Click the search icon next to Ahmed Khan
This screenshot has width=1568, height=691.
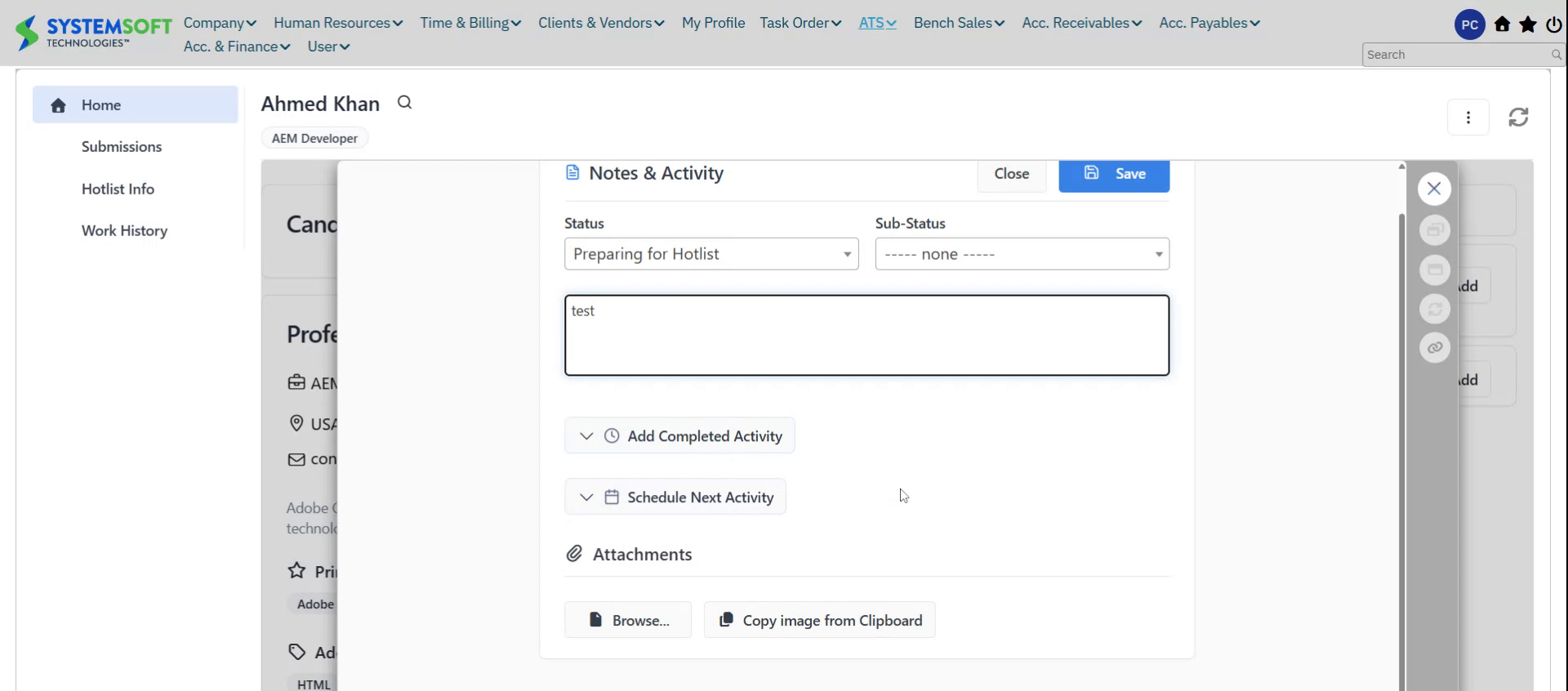pyautogui.click(x=404, y=103)
